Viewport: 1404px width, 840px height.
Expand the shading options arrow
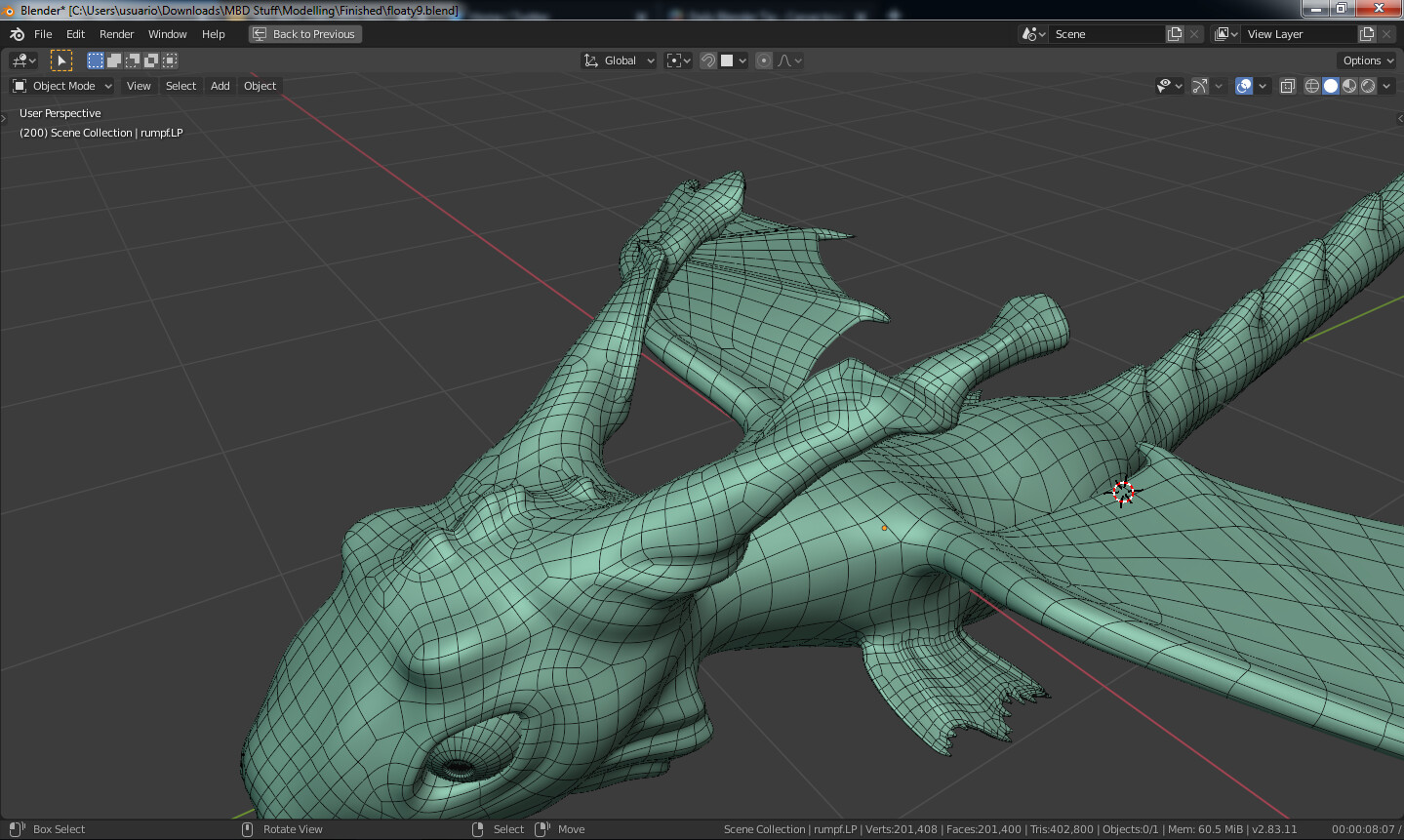[1385, 86]
